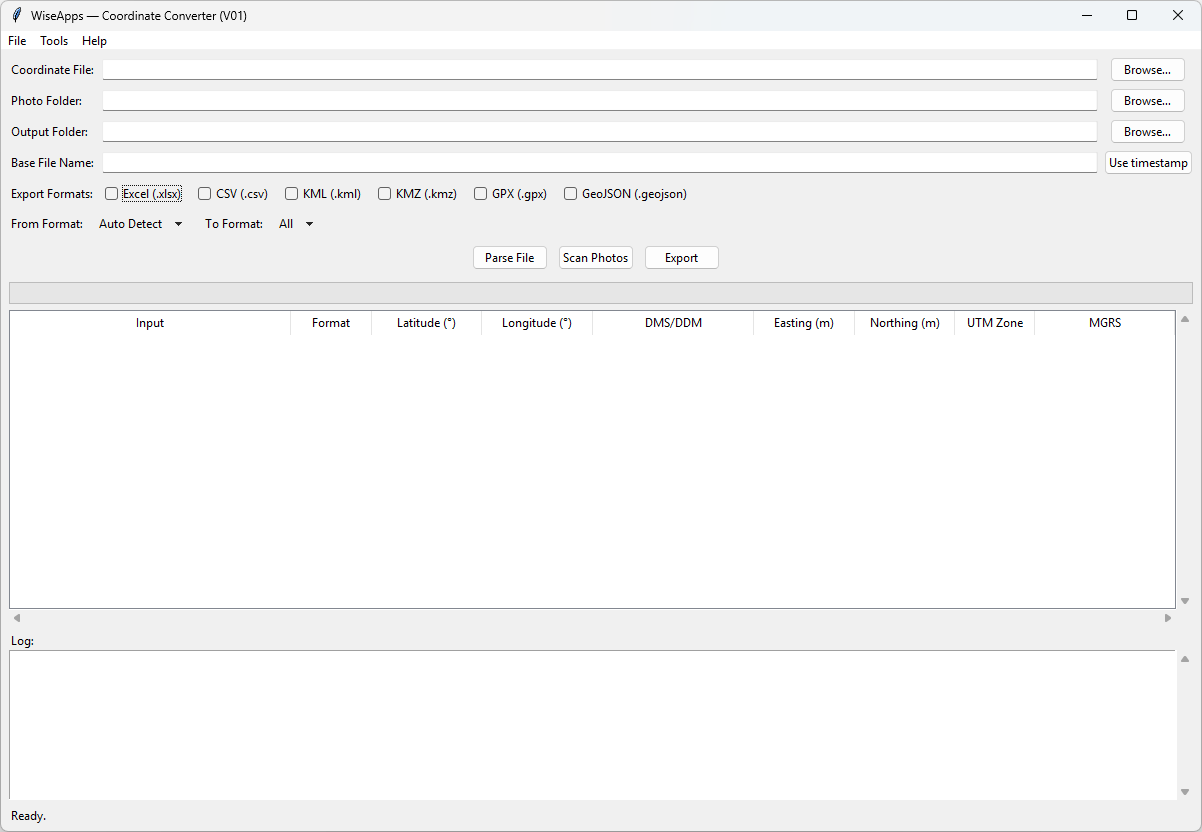Check the CSV (.csv) export option

pyautogui.click(x=204, y=193)
